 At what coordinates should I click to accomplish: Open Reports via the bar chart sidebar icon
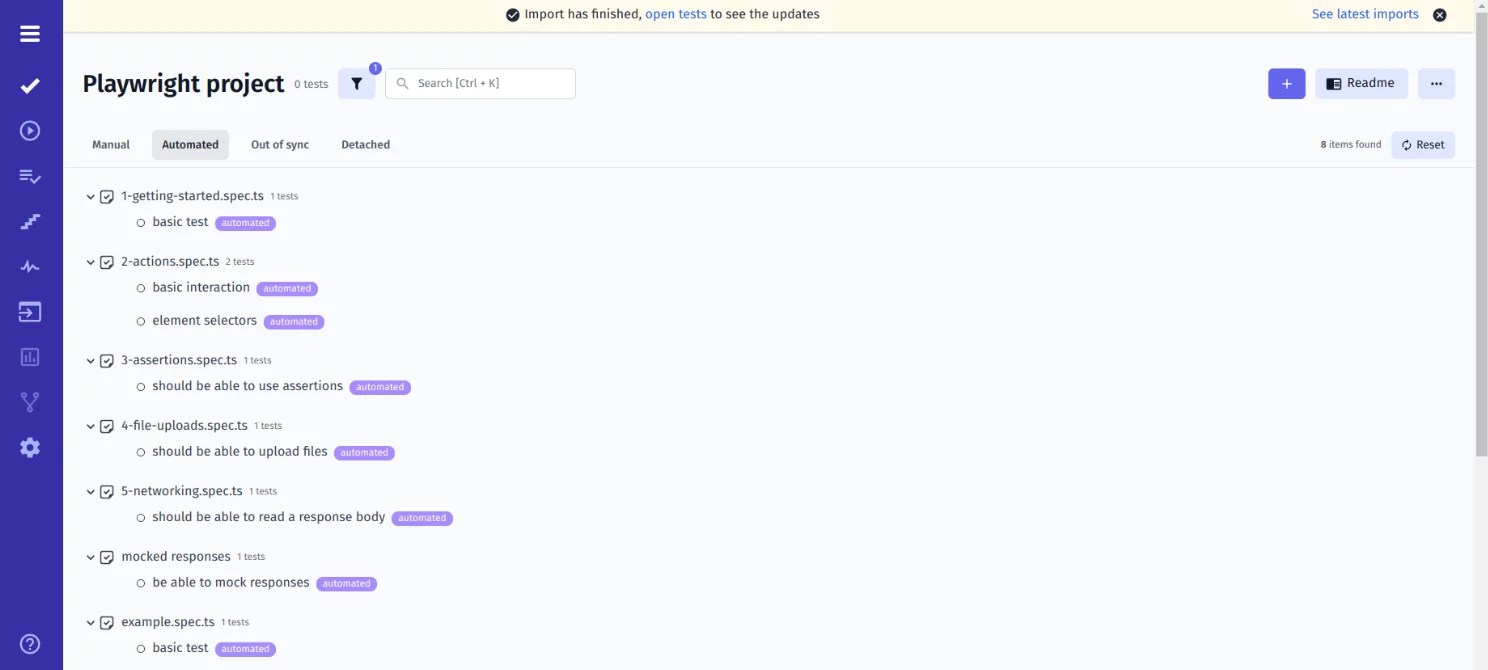point(29,357)
